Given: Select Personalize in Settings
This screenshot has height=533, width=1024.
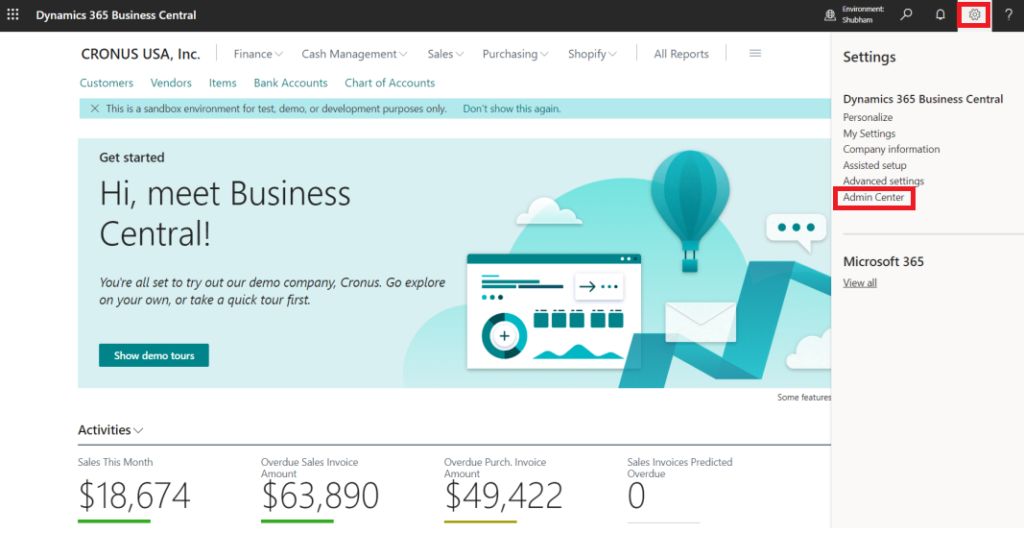Looking at the screenshot, I should [x=867, y=118].
